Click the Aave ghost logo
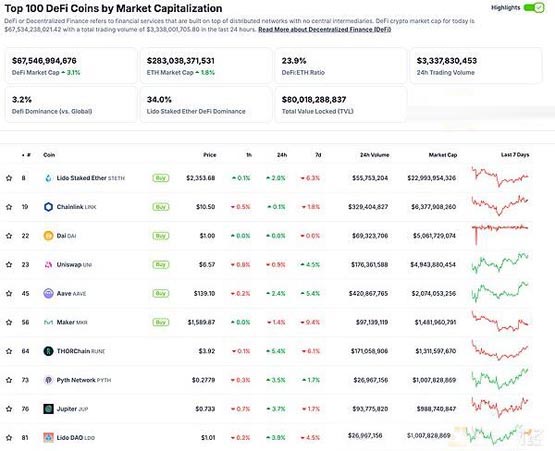This screenshot has height=451, width=555. (48, 293)
